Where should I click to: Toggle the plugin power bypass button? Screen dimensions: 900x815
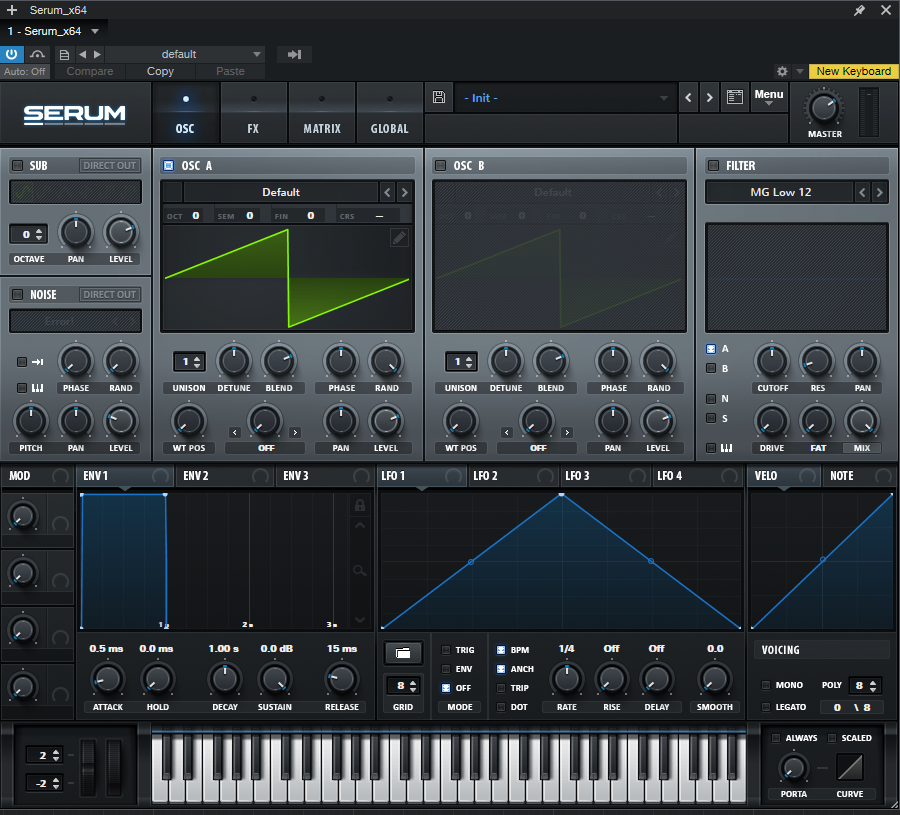[x=11, y=54]
